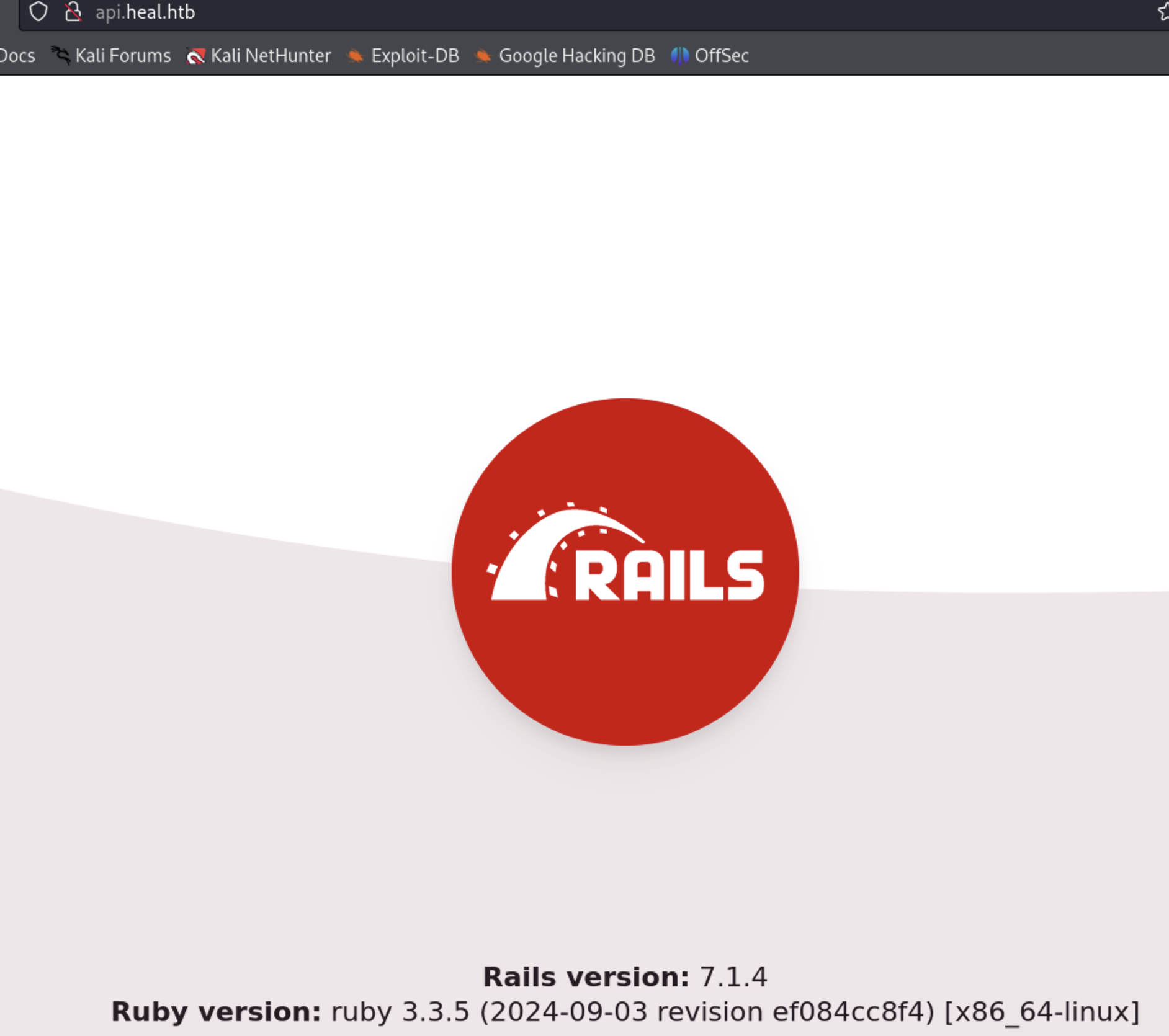Open the Exploit-DB bookmark
Image resolution: width=1169 pixels, height=1036 pixels.
403,56
